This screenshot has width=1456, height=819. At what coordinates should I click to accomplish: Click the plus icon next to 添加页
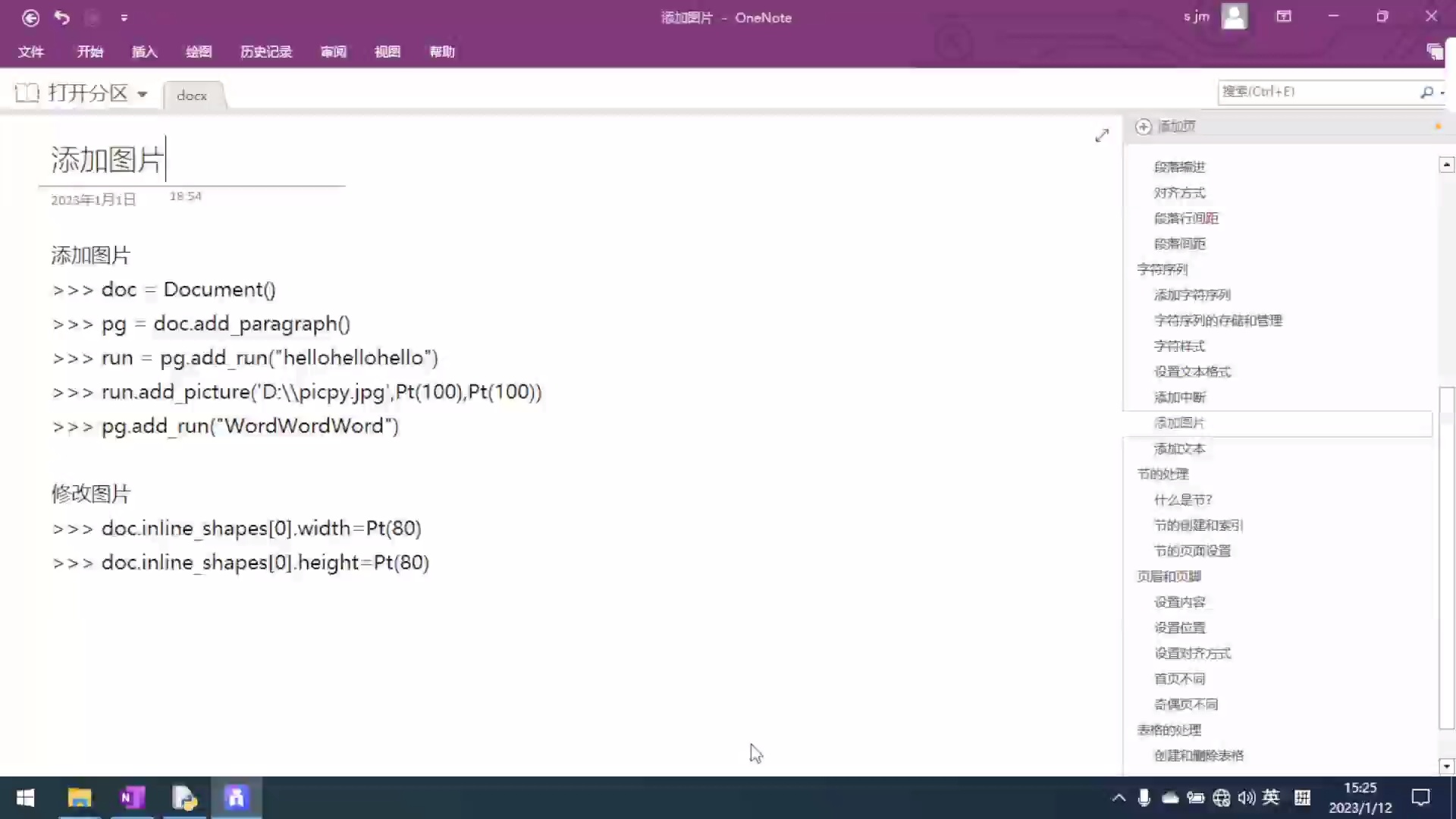[x=1144, y=127]
